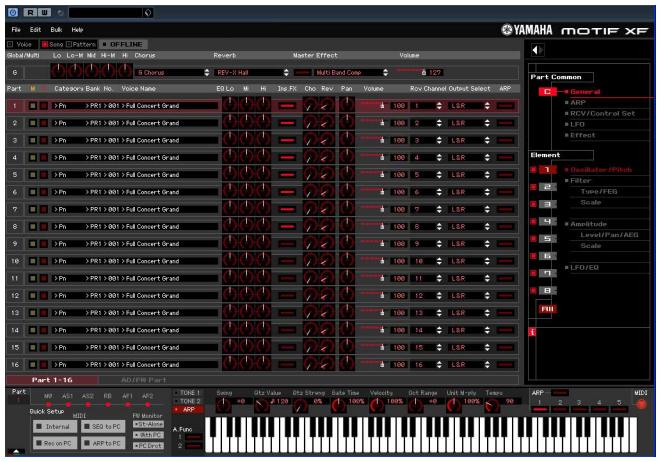Click the ARP to PC button
This screenshot has width=657, height=462.
point(103,443)
